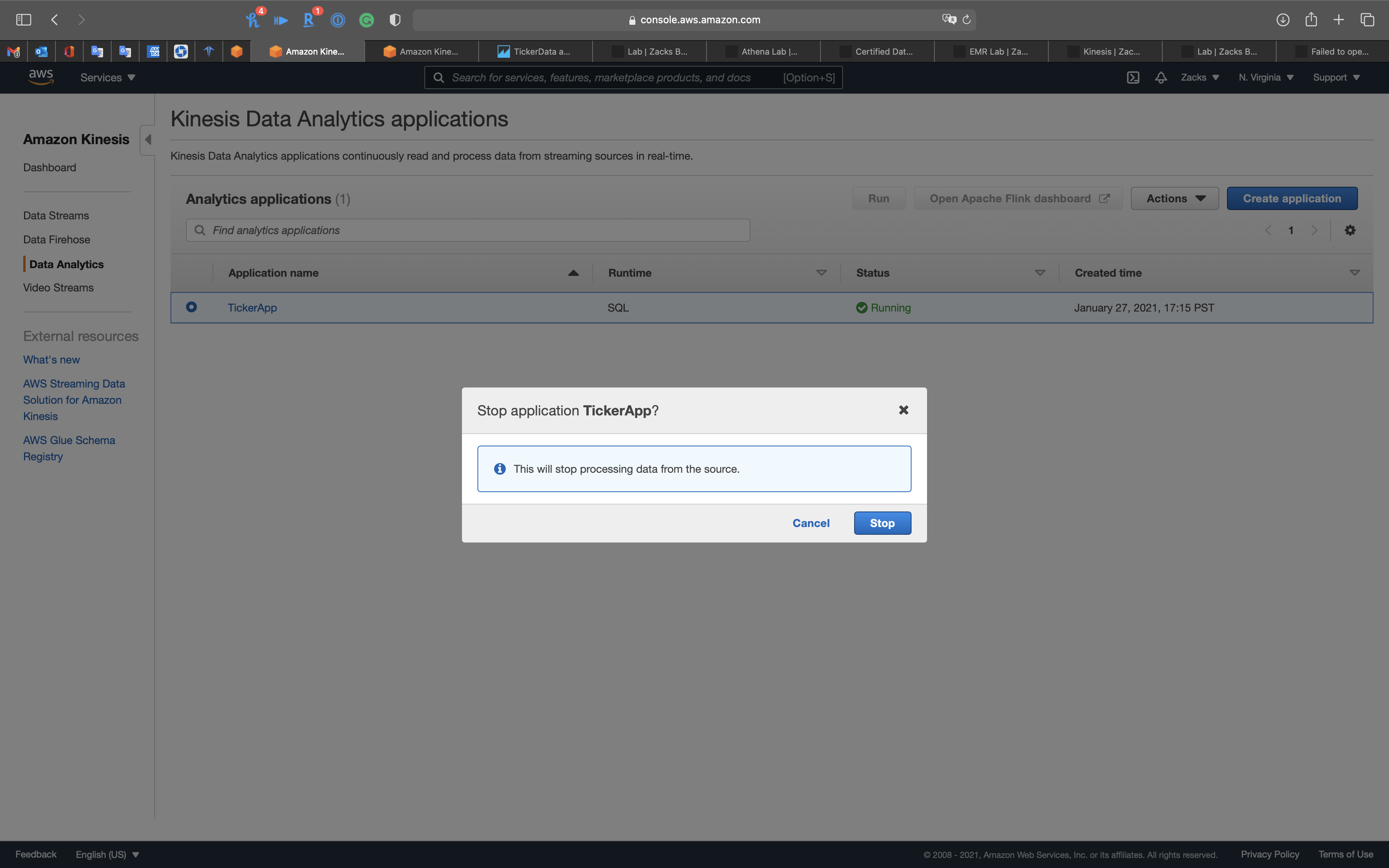Confirm with the Stop button

pos(882,523)
